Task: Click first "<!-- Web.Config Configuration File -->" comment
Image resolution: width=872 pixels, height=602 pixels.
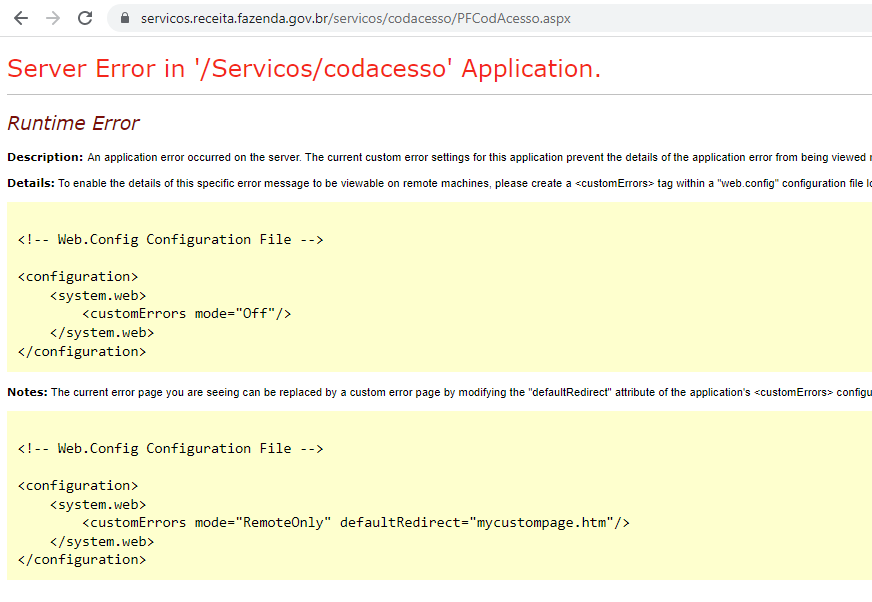Action: [170, 240]
